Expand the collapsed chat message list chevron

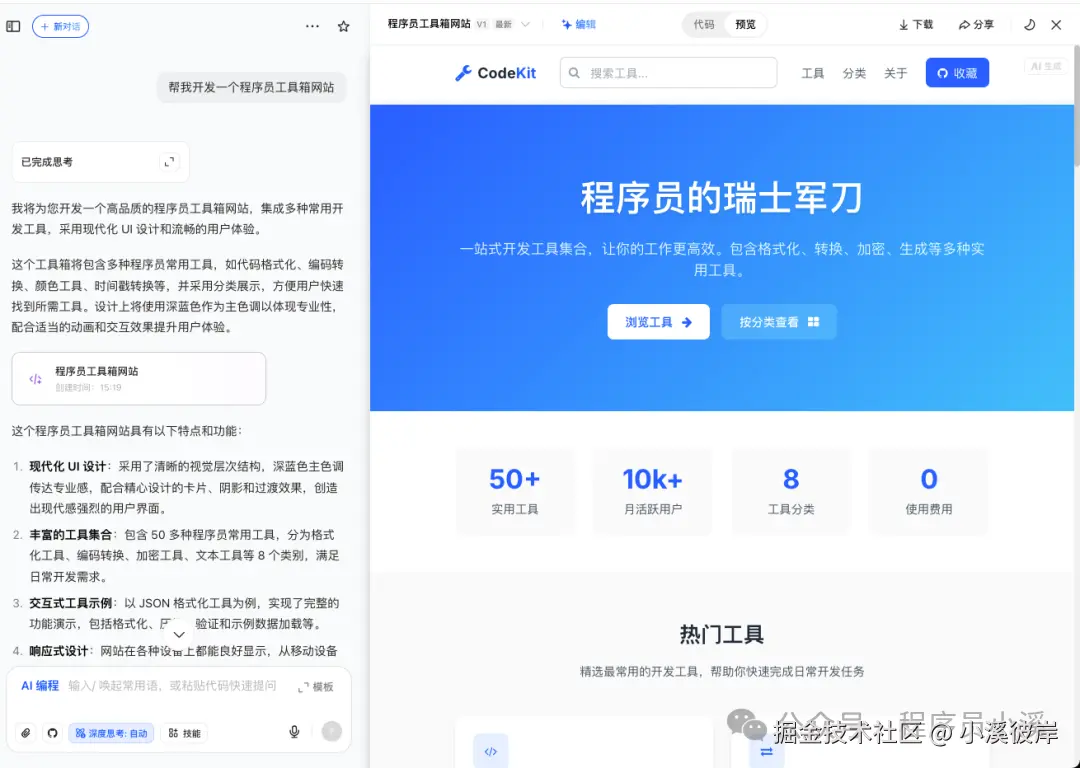point(179,634)
